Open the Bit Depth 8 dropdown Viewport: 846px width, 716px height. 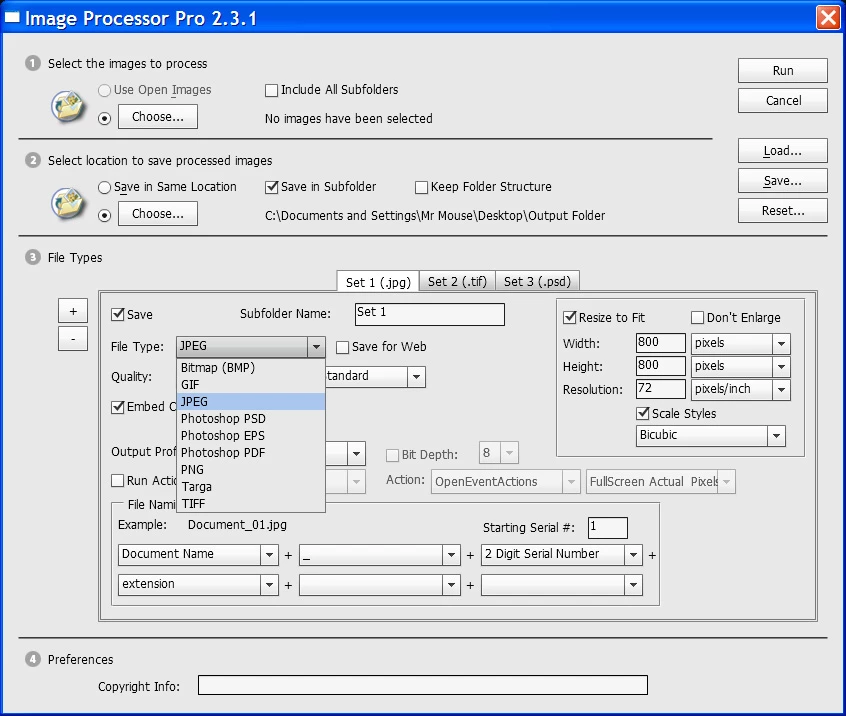point(509,453)
